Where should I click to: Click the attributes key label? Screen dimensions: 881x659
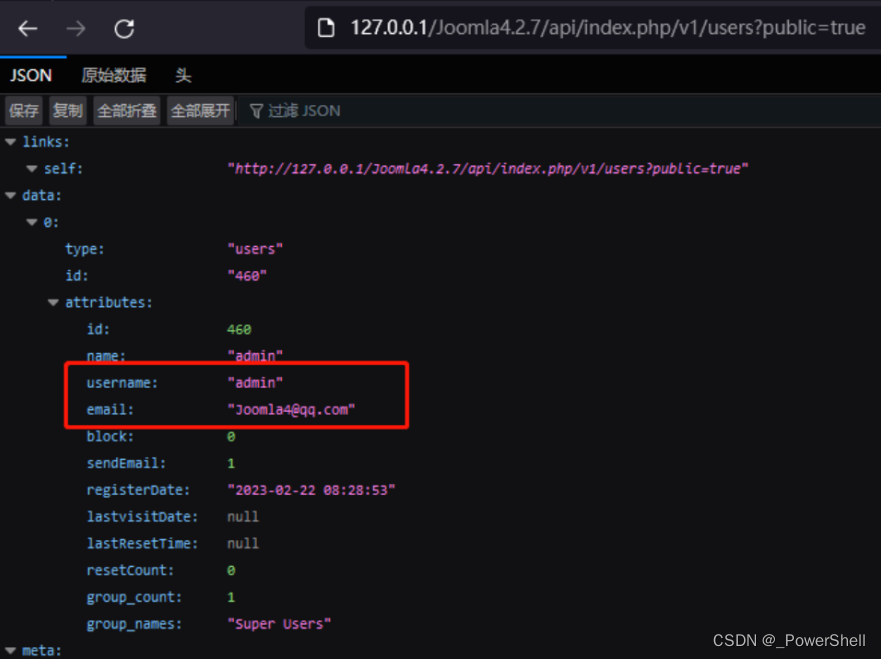109,303
